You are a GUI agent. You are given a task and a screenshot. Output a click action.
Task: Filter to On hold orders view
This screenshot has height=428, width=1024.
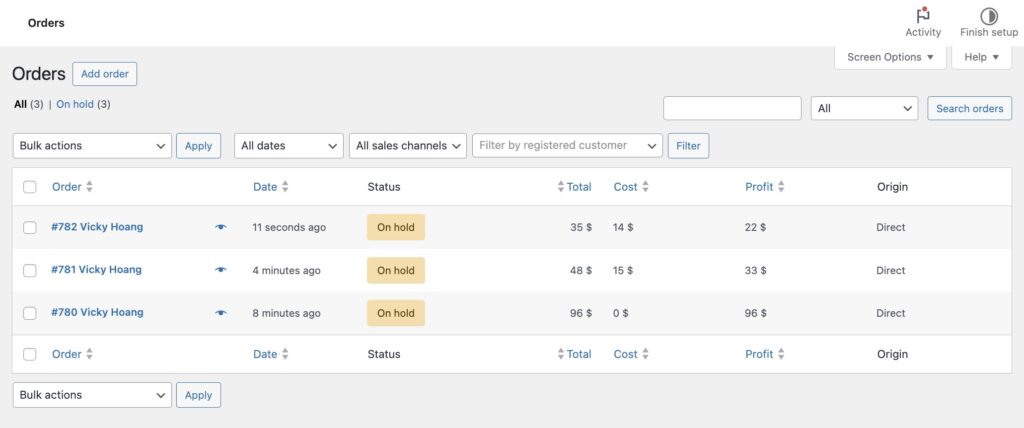pyautogui.click(x=75, y=104)
